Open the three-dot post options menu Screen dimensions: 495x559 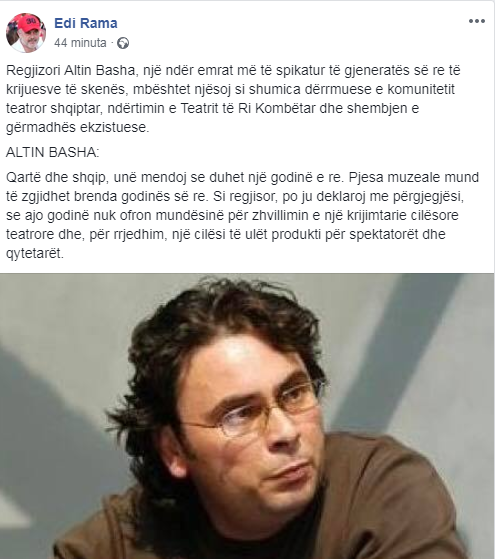click(477, 21)
